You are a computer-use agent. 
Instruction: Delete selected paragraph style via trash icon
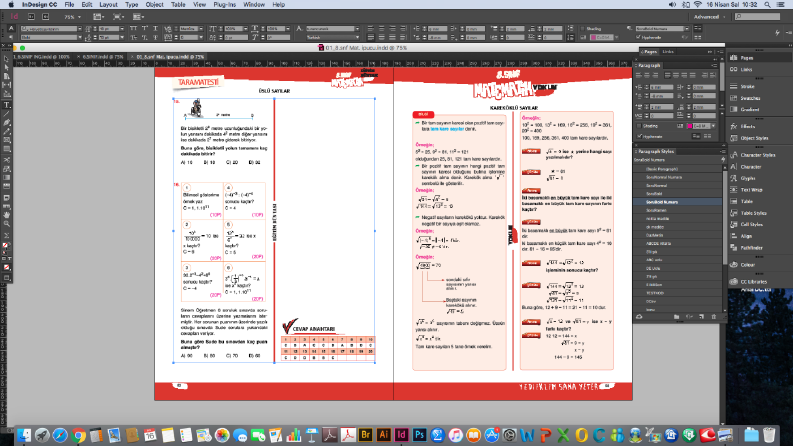[x=714, y=317]
